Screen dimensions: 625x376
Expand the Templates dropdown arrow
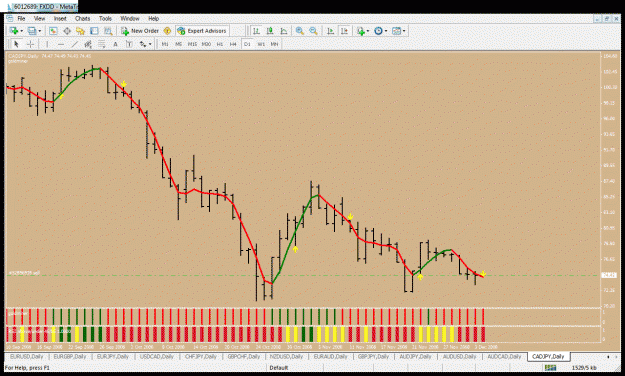[x=404, y=31]
